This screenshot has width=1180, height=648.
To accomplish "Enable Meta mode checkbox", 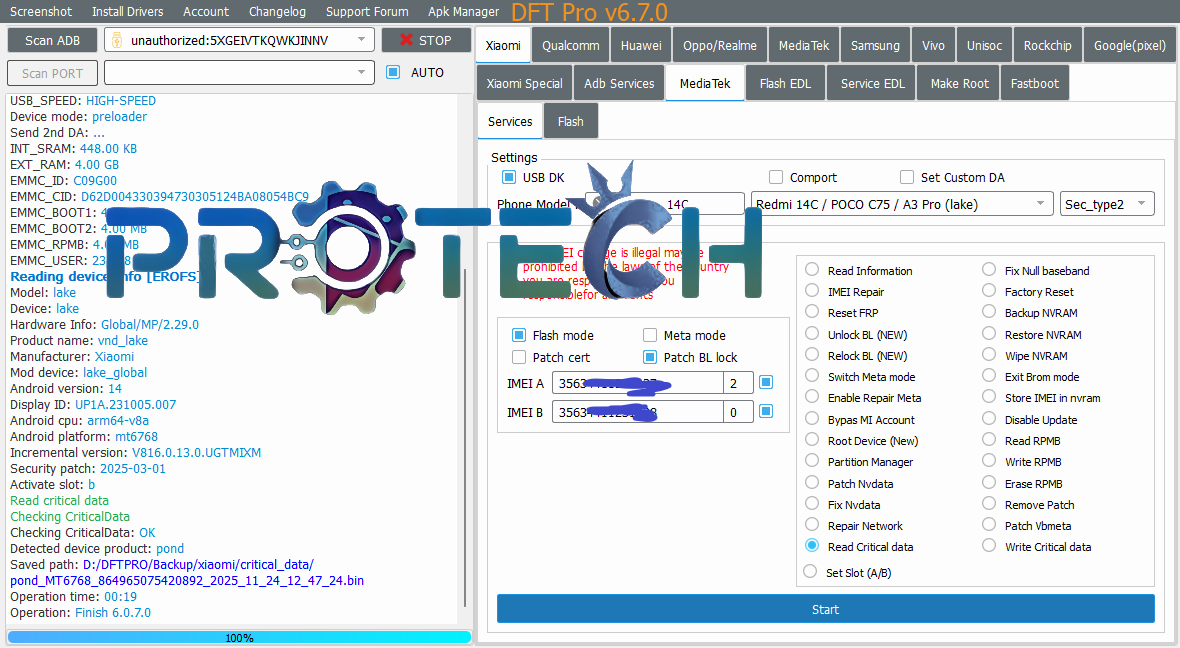I will [x=649, y=335].
